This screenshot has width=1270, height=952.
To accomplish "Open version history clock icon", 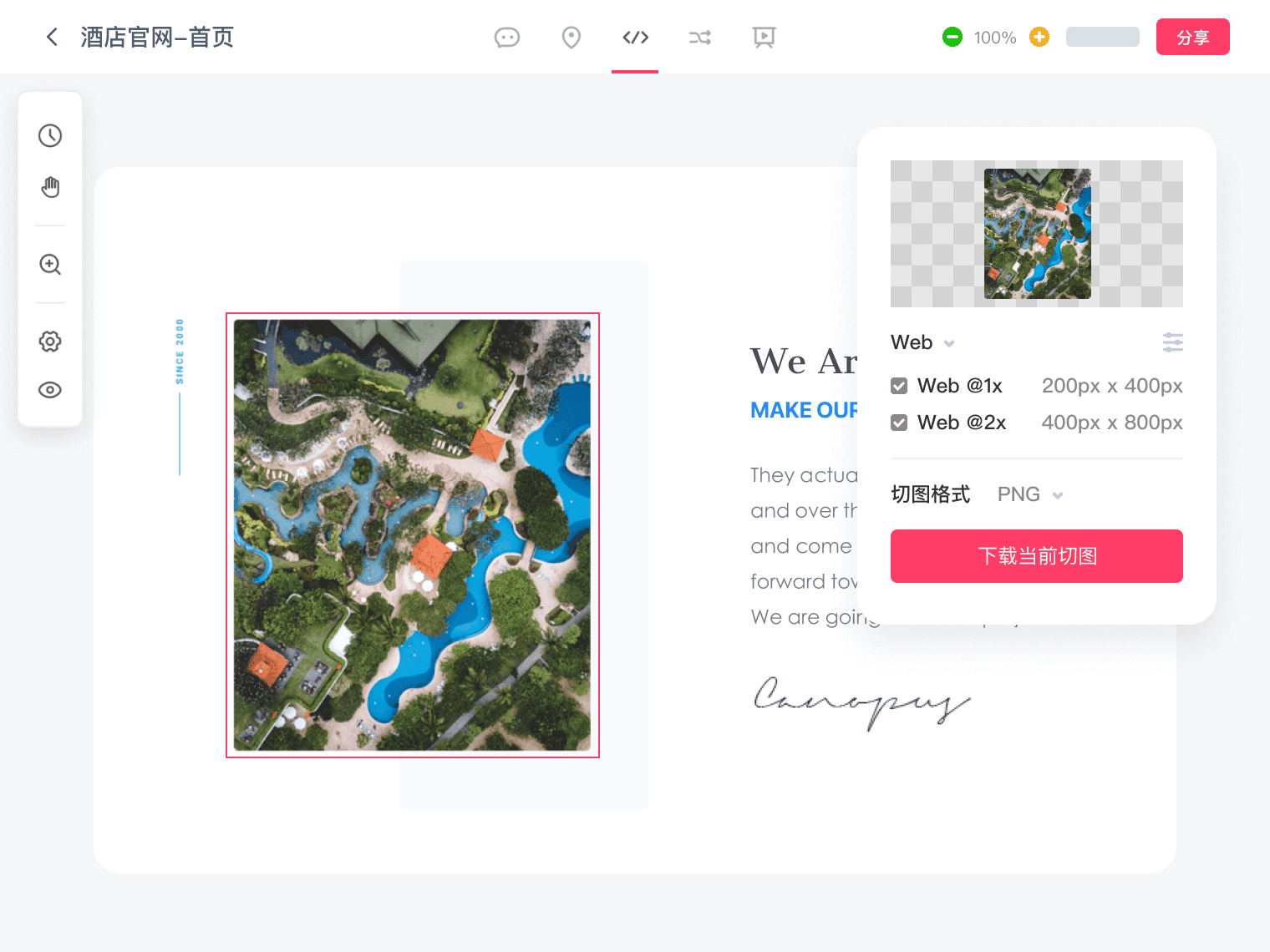I will 50,135.
